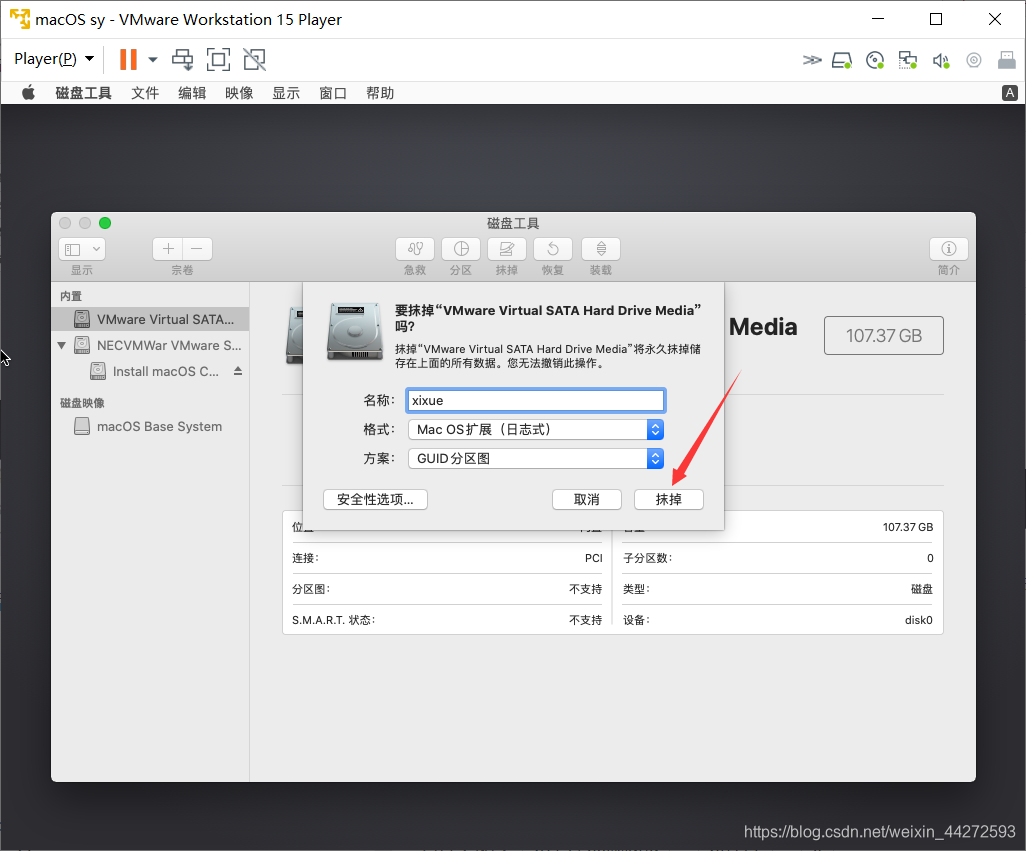Open the Format (格式) dropdown
The height and width of the screenshot is (851, 1026).
click(535, 429)
